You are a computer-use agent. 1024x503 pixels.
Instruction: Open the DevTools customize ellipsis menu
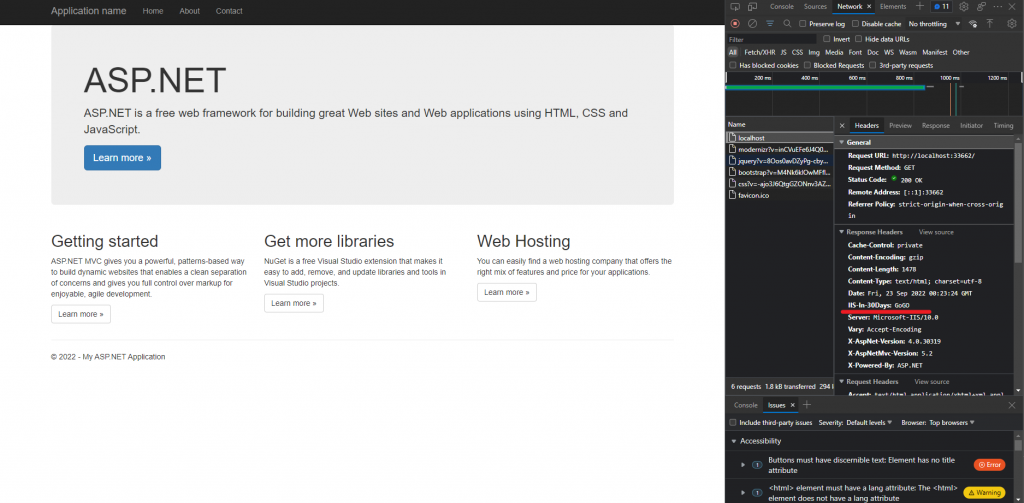click(x=999, y=7)
